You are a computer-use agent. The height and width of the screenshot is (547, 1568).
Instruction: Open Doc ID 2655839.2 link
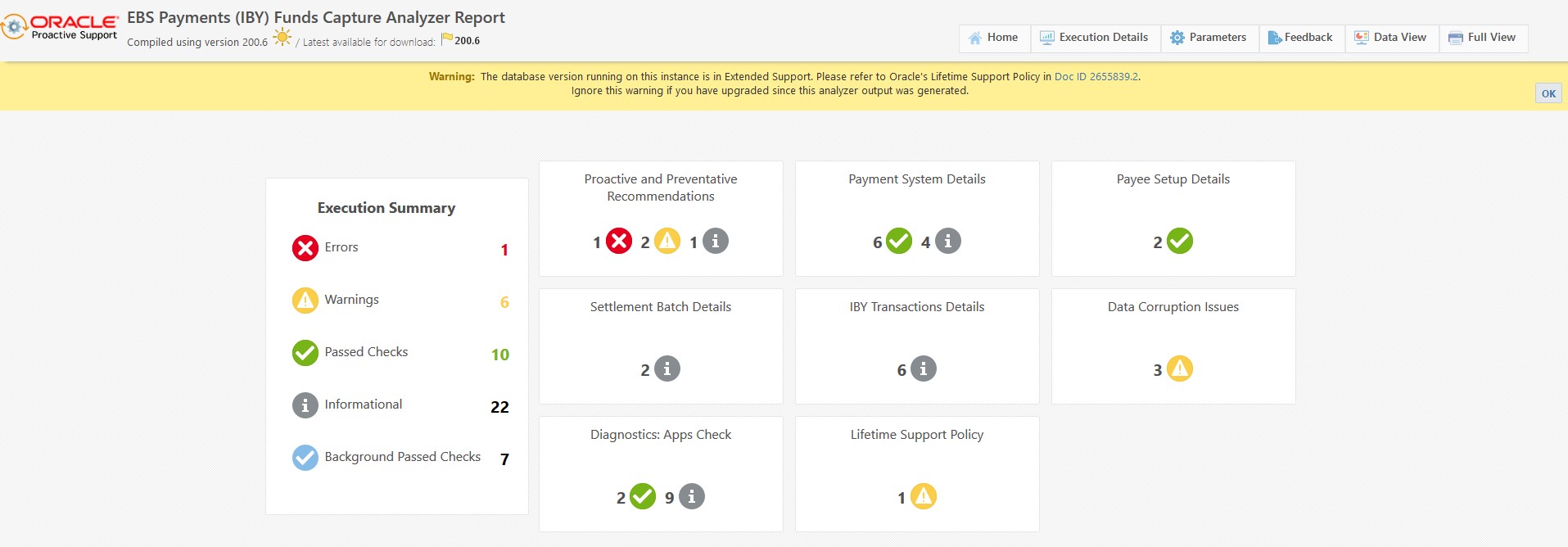[x=1096, y=77]
